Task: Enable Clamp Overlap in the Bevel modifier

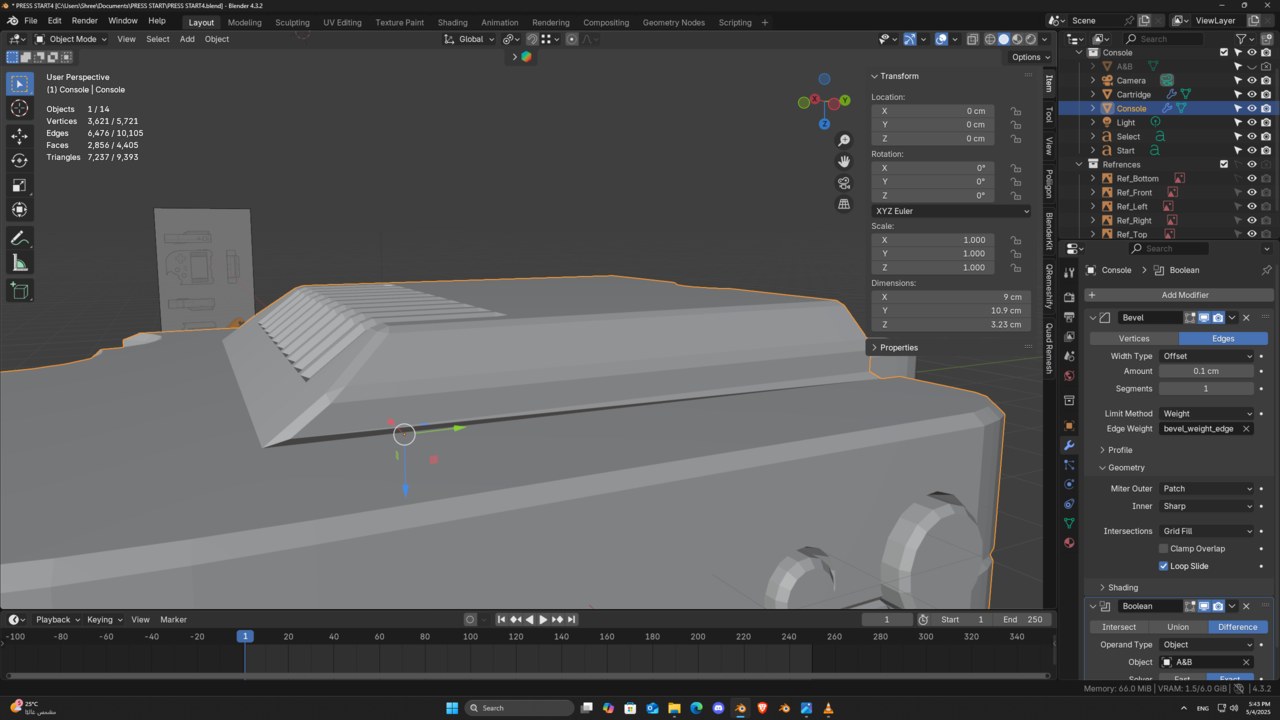Action: [1163, 548]
